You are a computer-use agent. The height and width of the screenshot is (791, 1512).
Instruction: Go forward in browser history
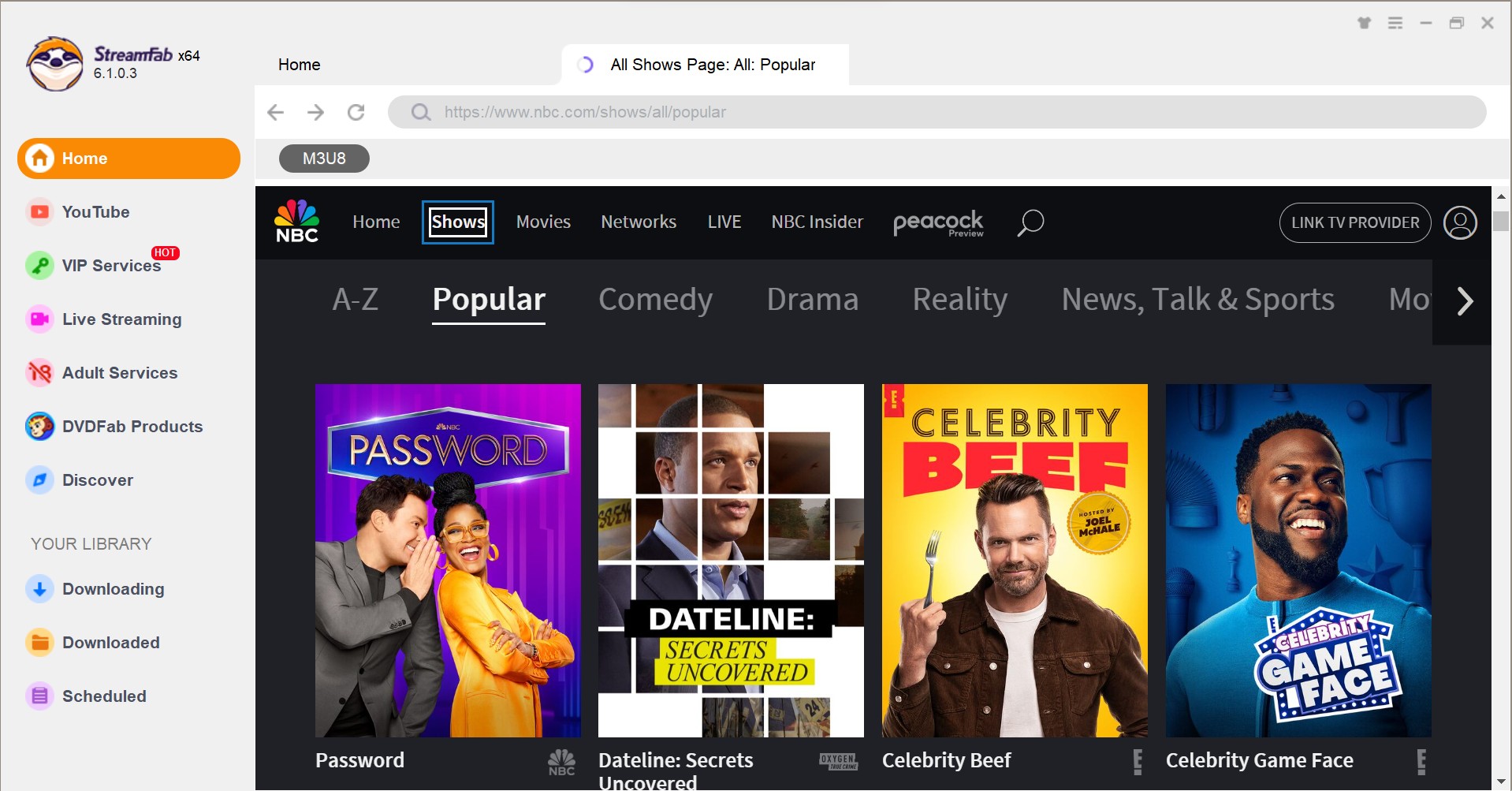coord(315,112)
